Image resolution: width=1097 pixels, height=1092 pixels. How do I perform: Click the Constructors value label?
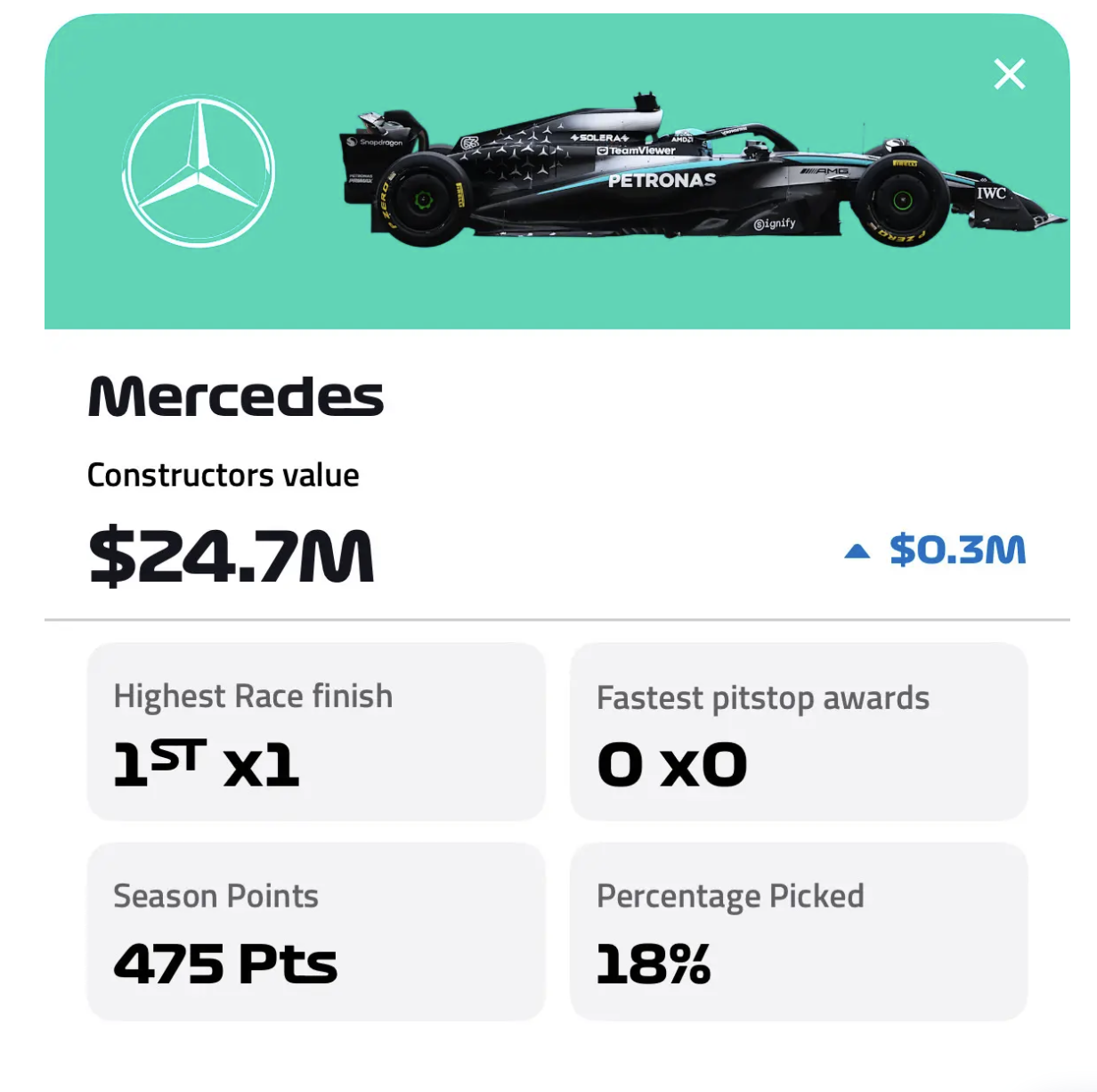pyautogui.click(x=223, y=475)
